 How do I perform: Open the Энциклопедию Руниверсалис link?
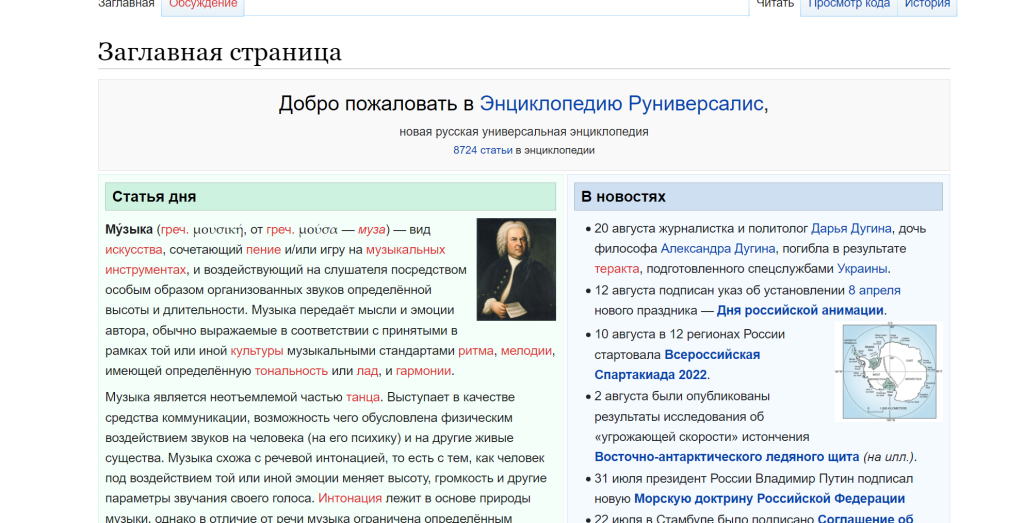pyautogui.click(x=621, y=104)
